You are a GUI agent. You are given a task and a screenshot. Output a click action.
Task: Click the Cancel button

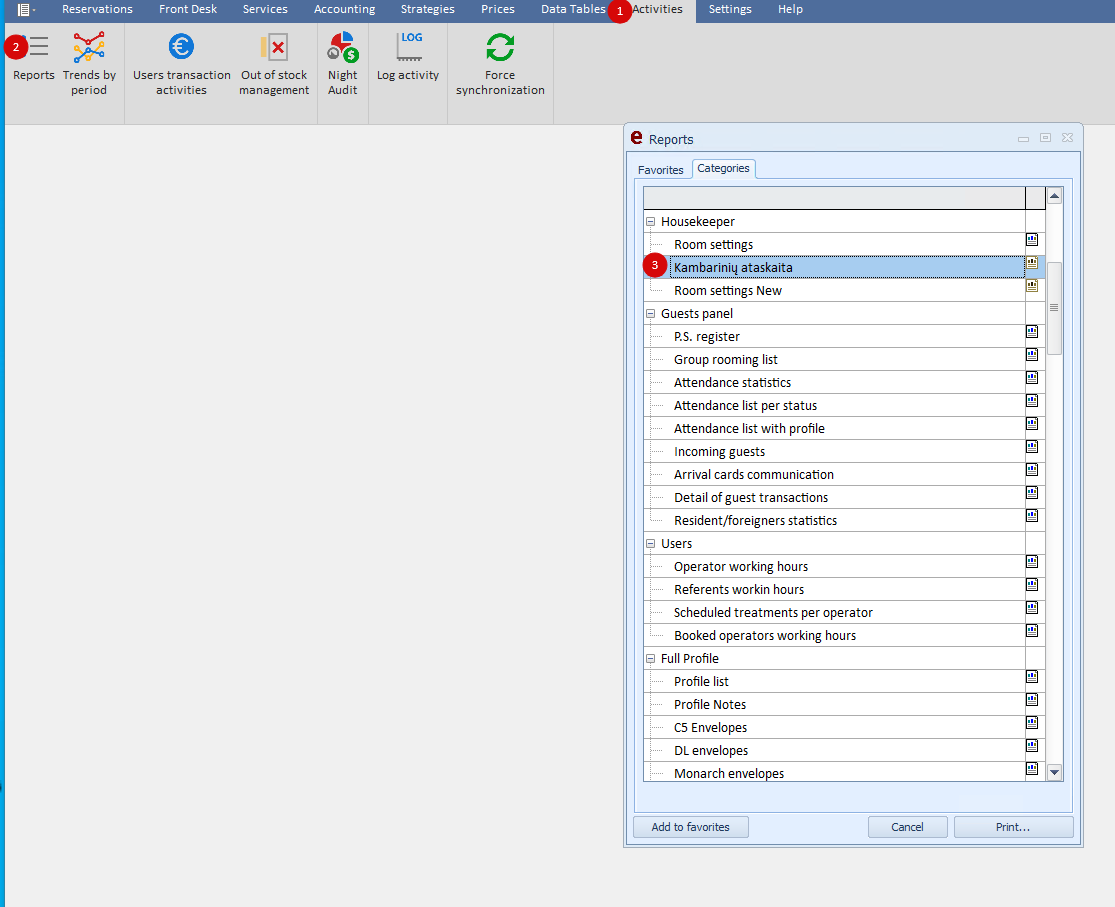(907, 827)
